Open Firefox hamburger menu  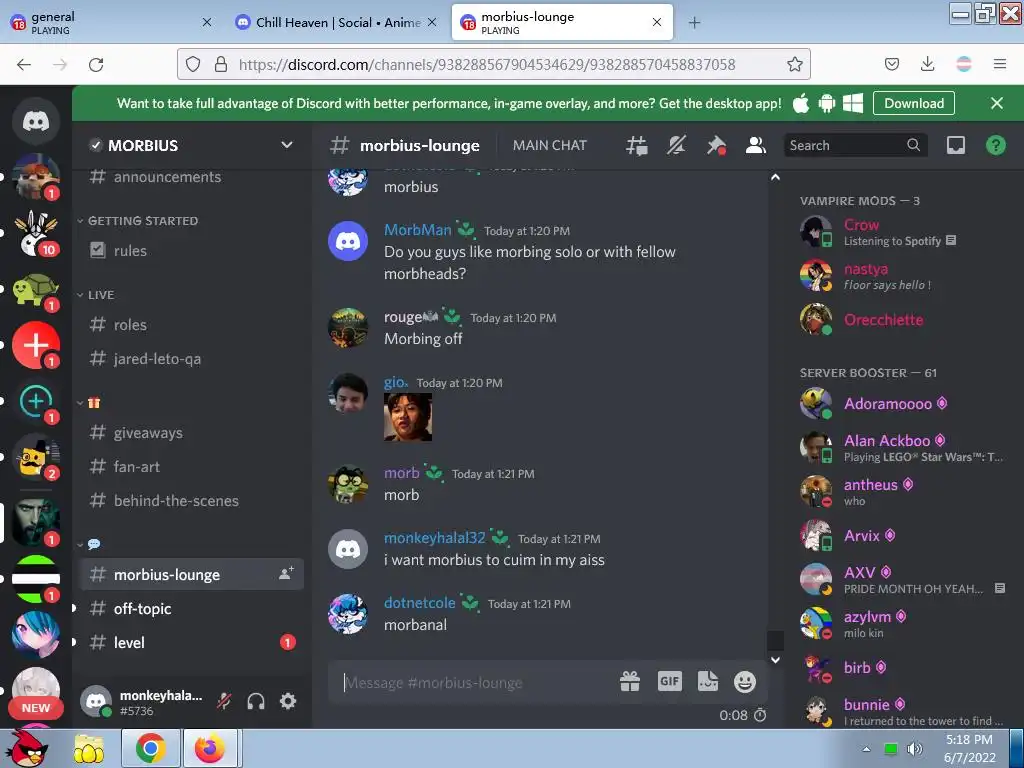click(x=1000, y=64)
